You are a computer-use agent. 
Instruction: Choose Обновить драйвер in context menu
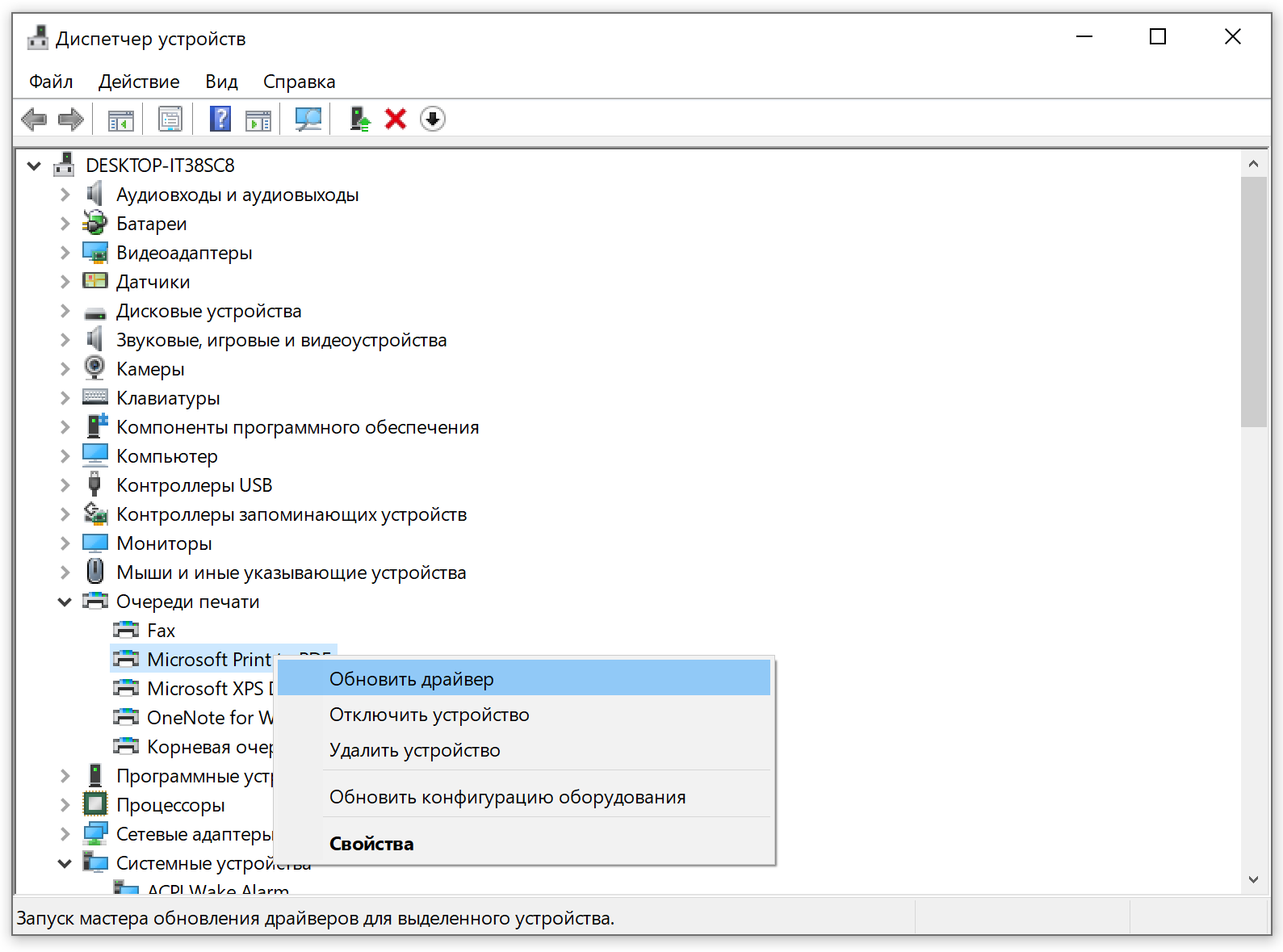point(412,679)
